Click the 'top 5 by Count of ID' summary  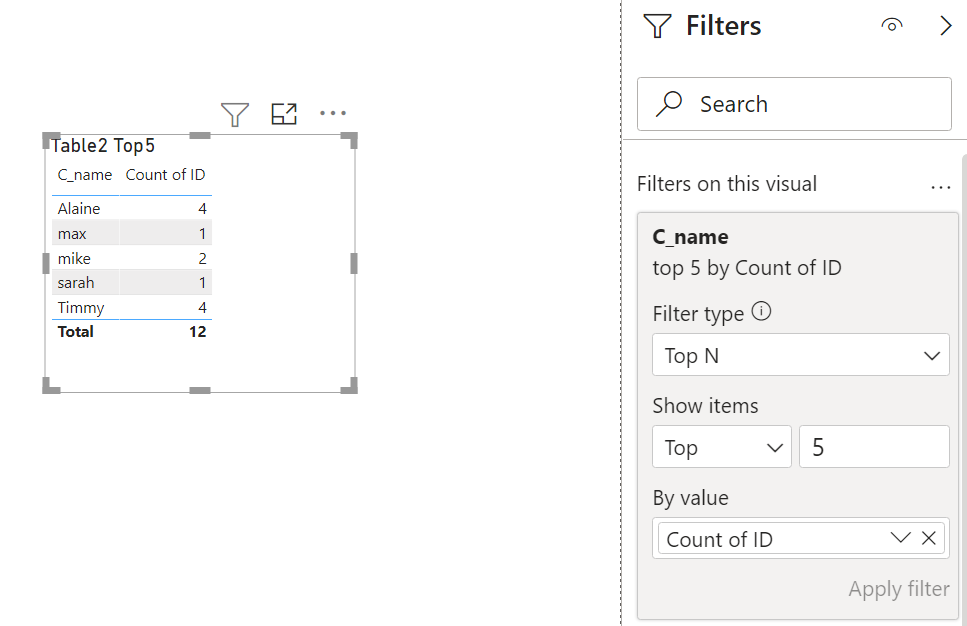pyautogui.click(x=747, y=268)
